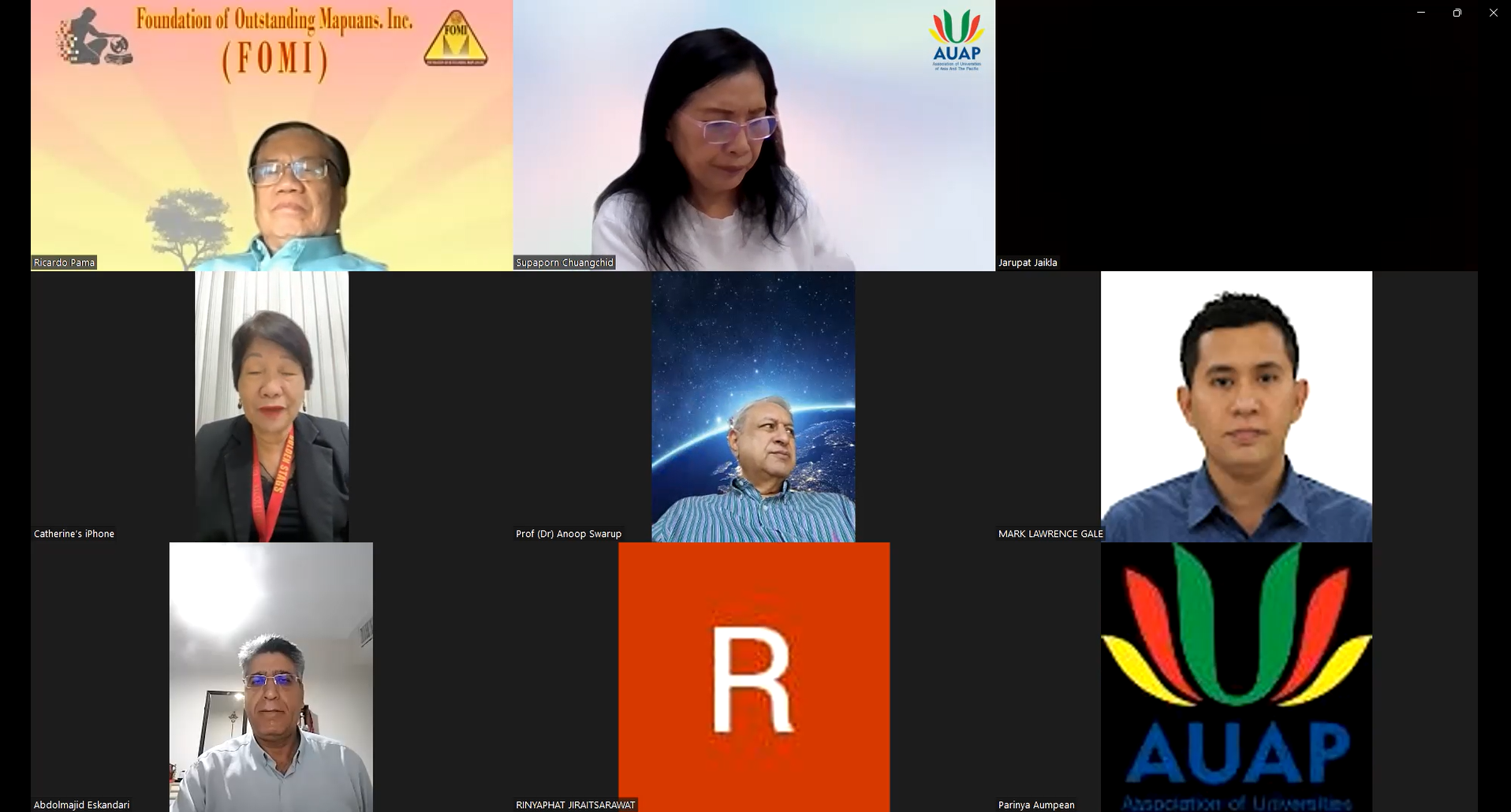Click the orange R avatar for RINYAPHAT
Viewport: 1511px width, 812px height.
754,676
